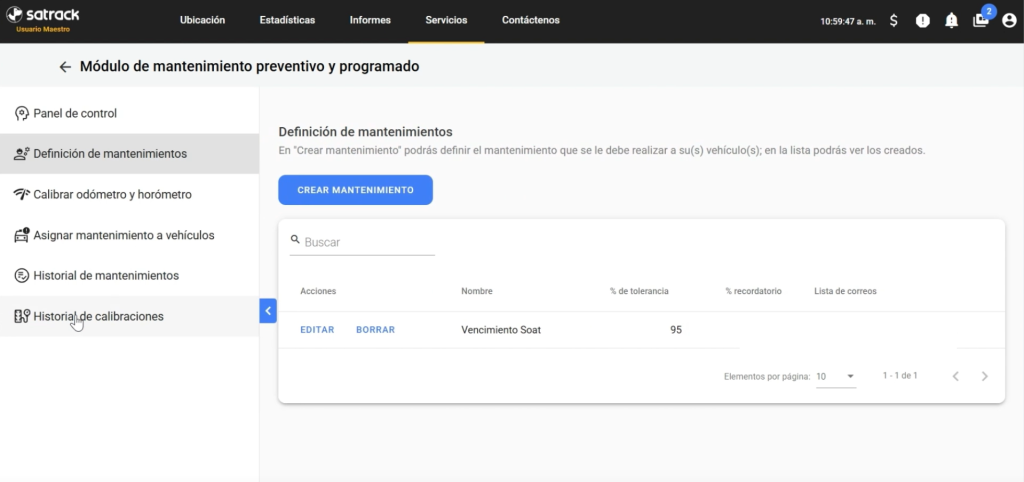This screenshot has height=482, width=1024.
Task: Click the clock showing 10:59:47 a. m.
Action: pos(848,22)
